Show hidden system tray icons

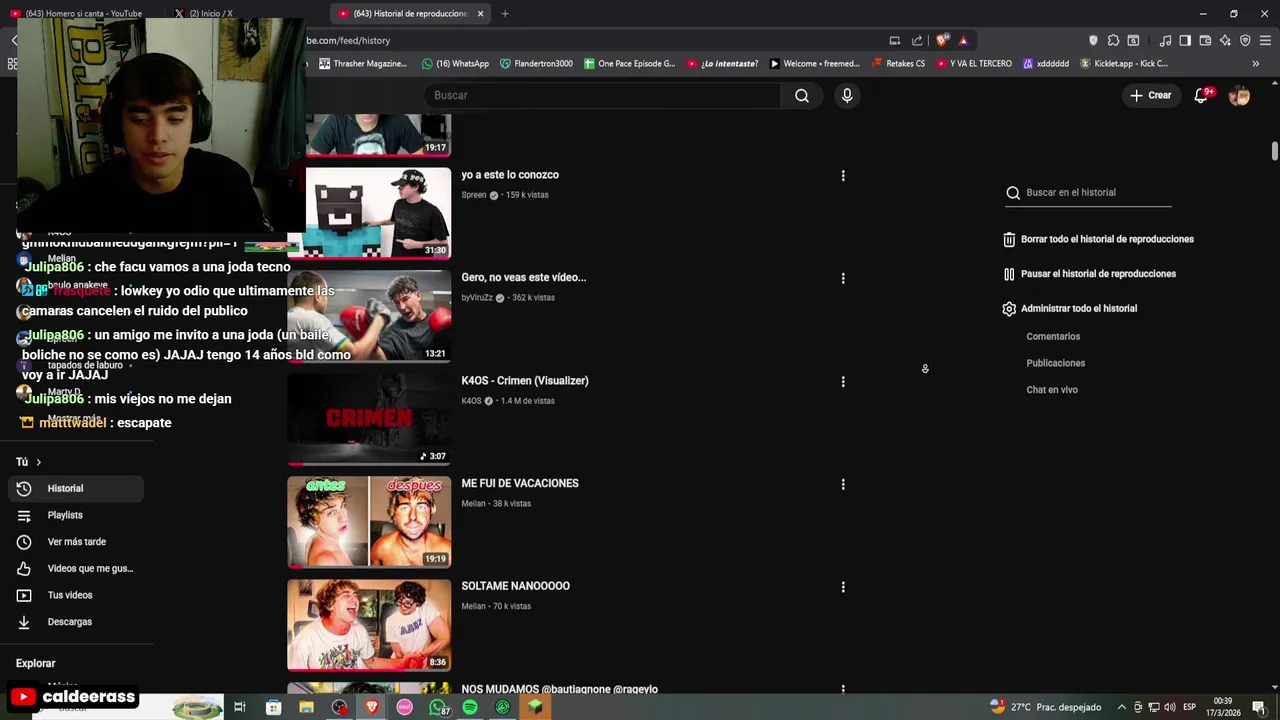click(x=1121, y=707)
